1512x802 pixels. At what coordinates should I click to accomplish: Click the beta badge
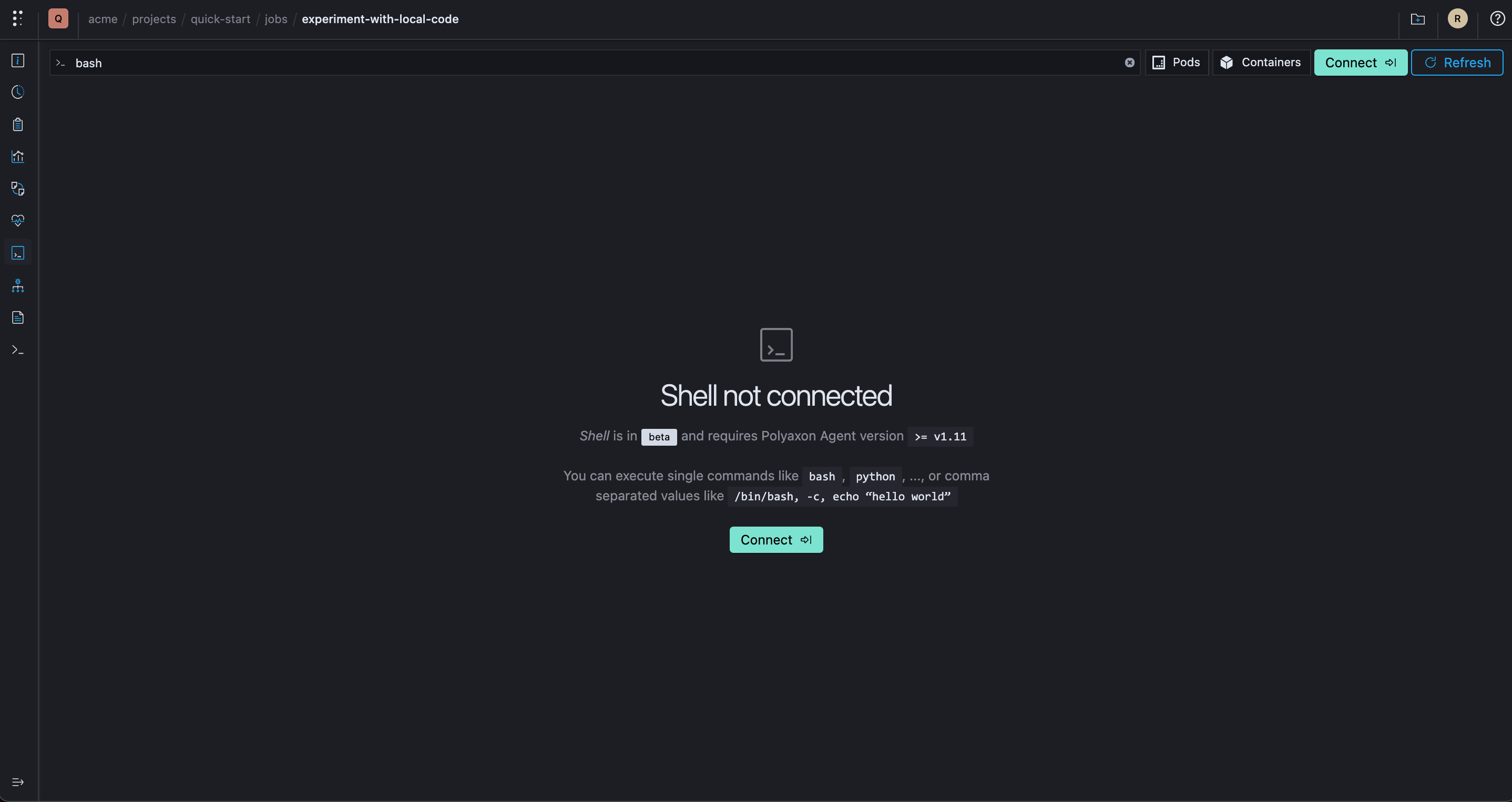pos(659,437)
